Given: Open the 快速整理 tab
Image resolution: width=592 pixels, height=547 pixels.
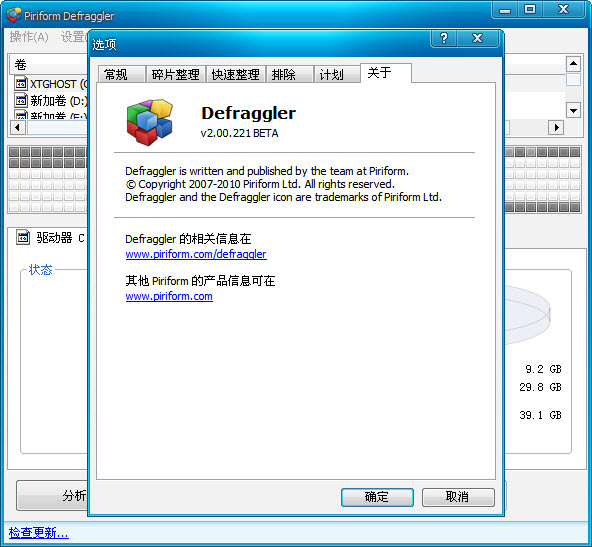Looking at the screenshot, I should pyautogui.click(x=236, y=74).
